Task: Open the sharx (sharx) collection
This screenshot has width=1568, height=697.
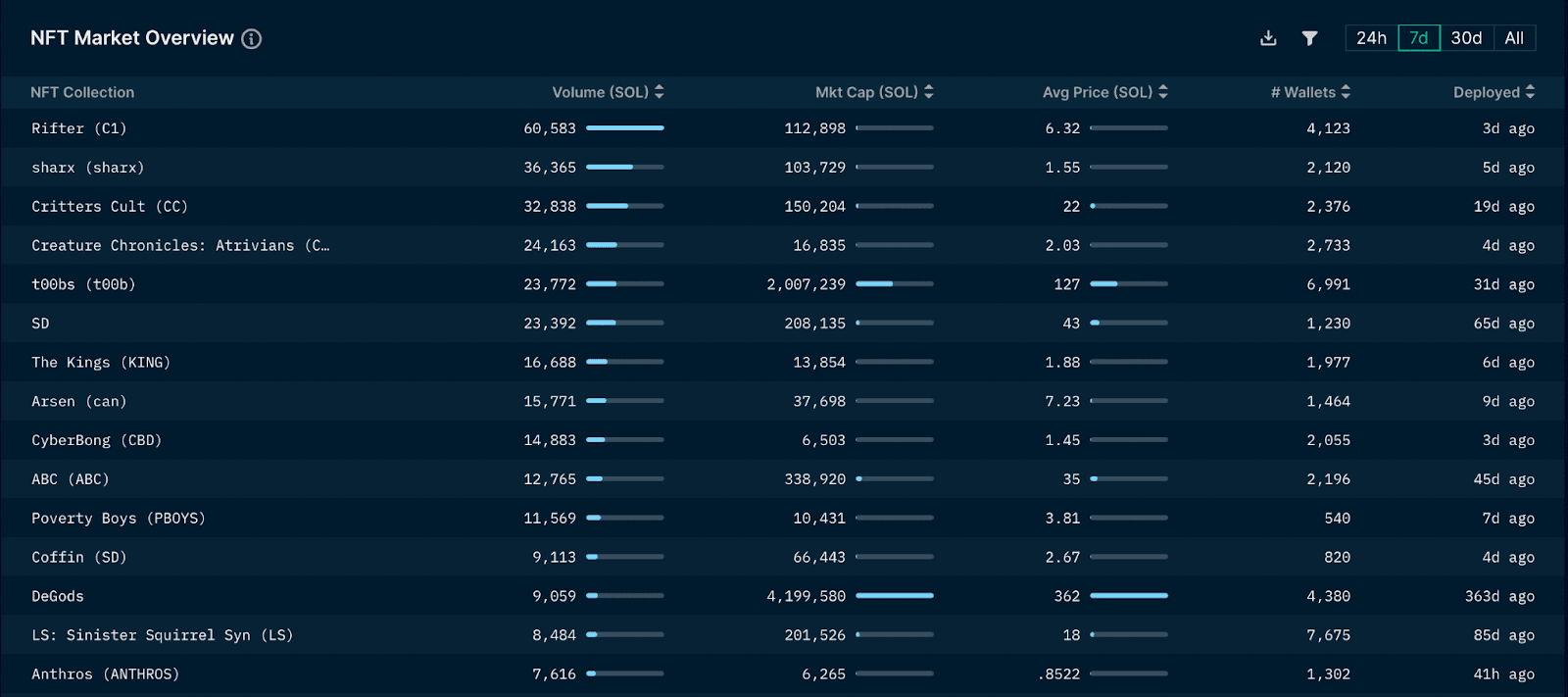Action: coord(88,168)
